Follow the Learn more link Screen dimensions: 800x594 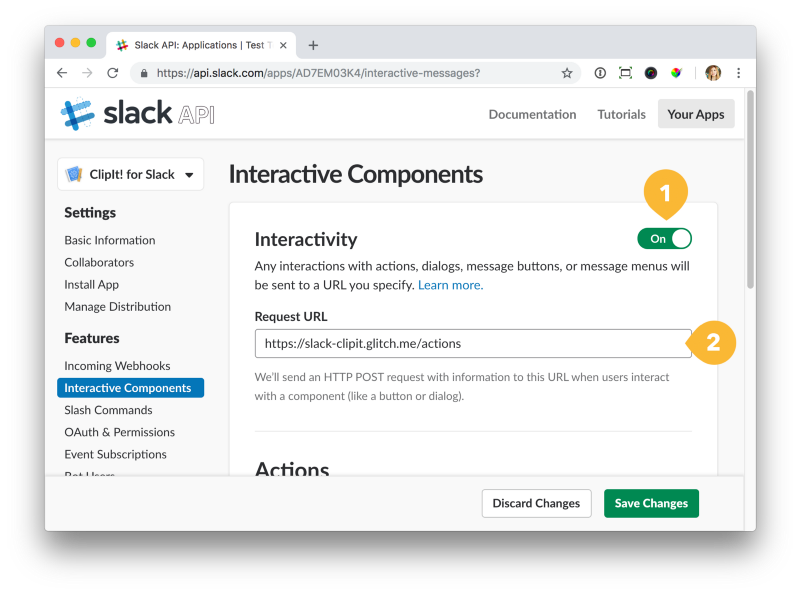coord(450,285)
